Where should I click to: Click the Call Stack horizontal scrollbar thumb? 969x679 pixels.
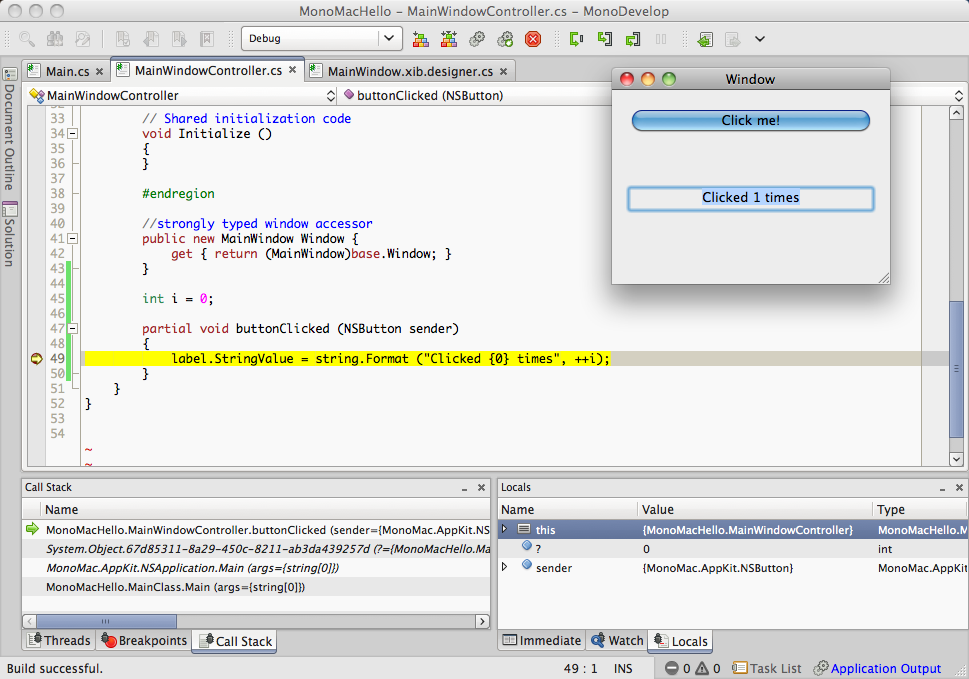(106, 621)
